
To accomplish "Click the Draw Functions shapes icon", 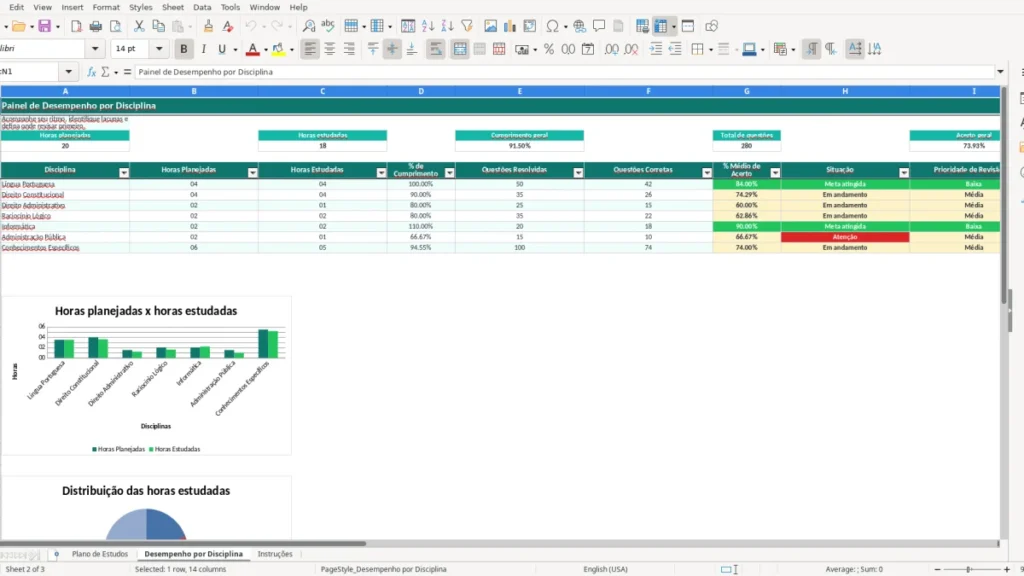I will [x=711, y=26].
